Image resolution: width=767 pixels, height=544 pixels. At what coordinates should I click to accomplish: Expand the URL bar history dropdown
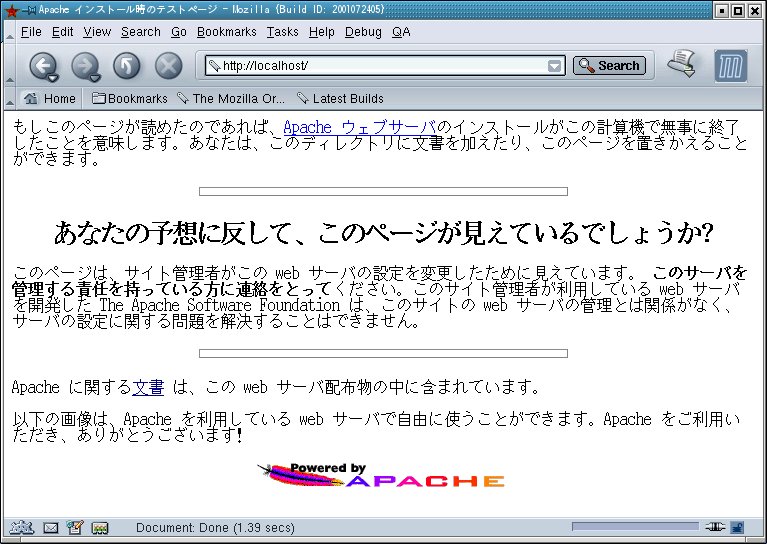pos(554,66)
